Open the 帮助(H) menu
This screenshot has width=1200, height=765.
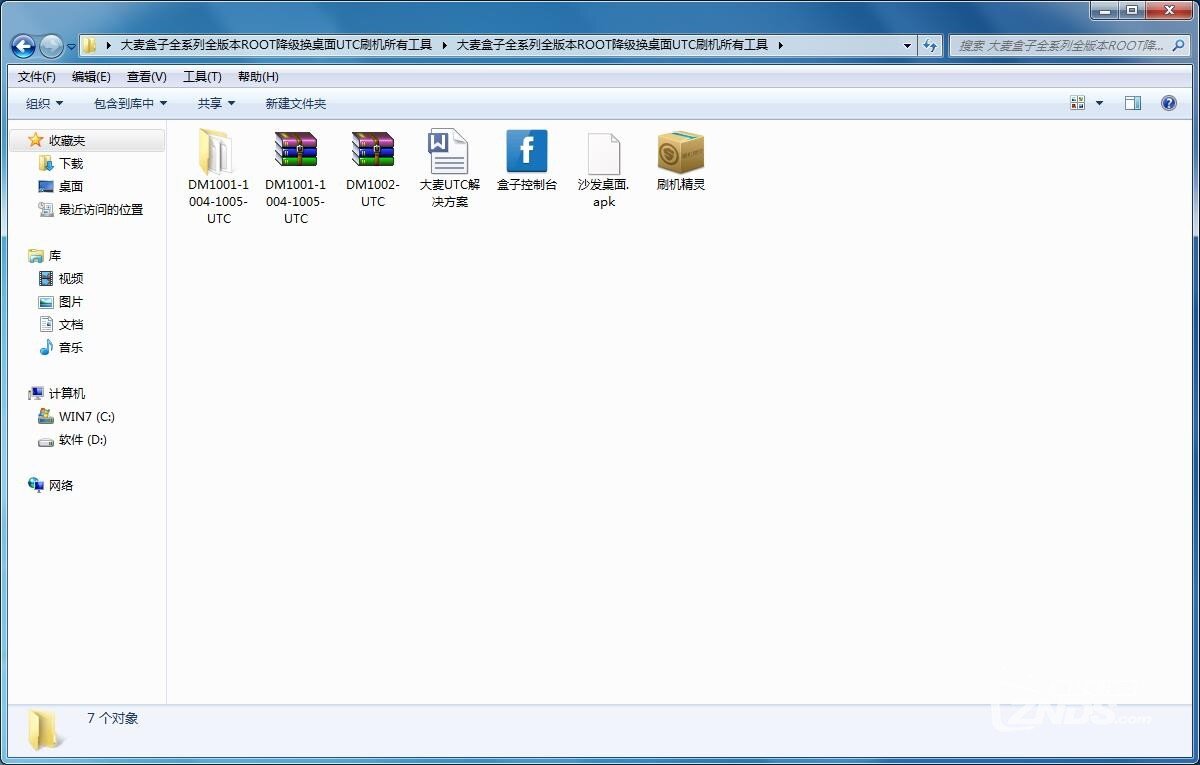(258, 77)
